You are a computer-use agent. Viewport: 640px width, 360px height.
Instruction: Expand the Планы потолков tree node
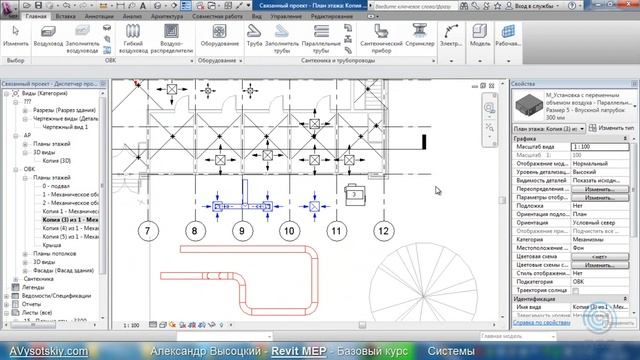tap(25, 254)
